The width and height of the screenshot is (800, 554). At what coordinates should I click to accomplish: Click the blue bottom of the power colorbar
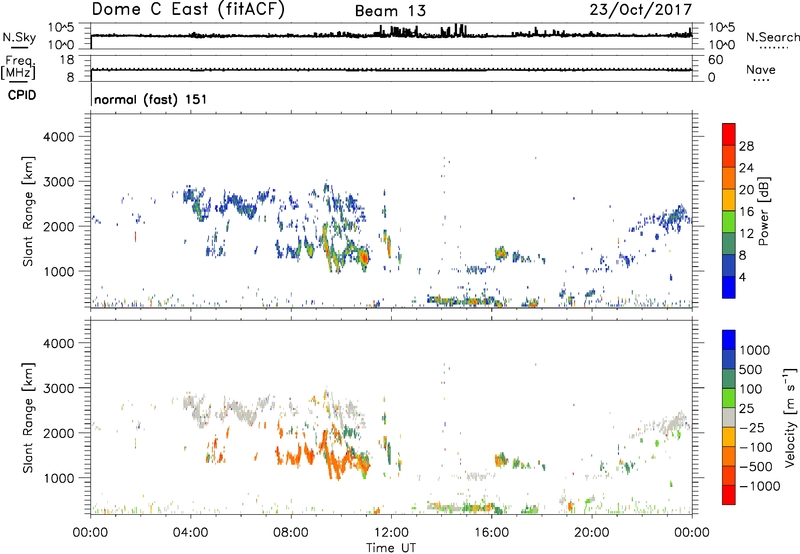[x=729, y=287]
